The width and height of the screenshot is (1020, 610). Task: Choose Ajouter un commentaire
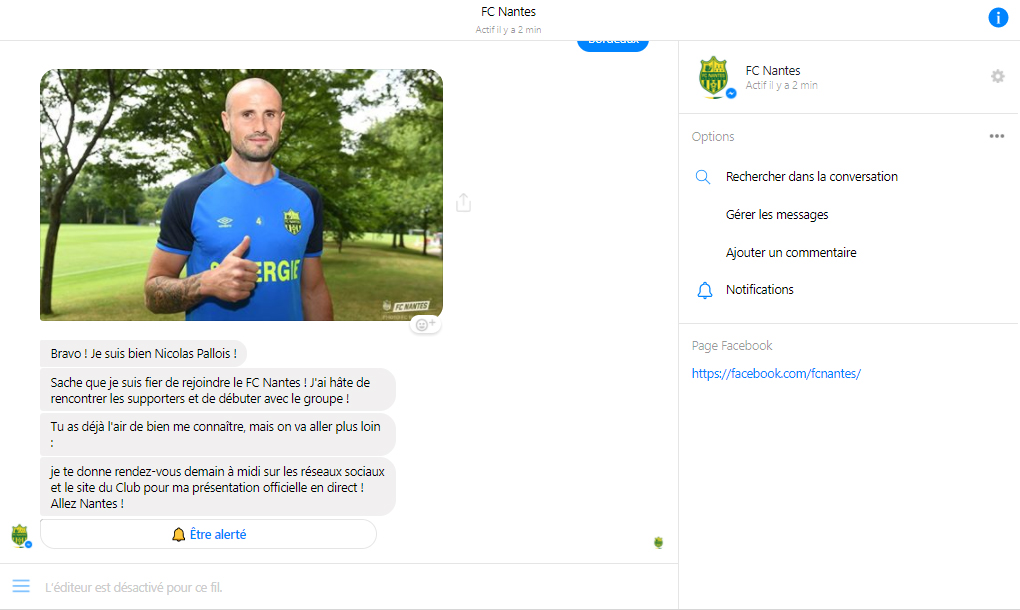791,252
